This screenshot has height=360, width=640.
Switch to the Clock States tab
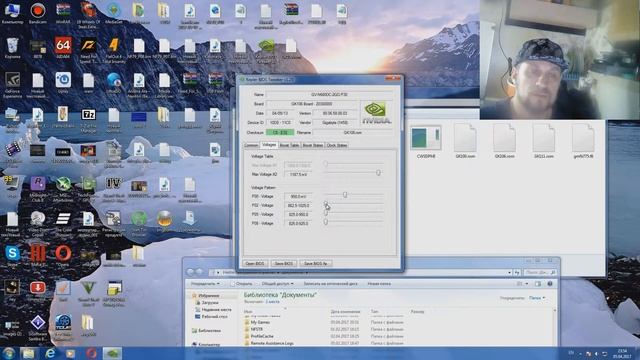337,145
